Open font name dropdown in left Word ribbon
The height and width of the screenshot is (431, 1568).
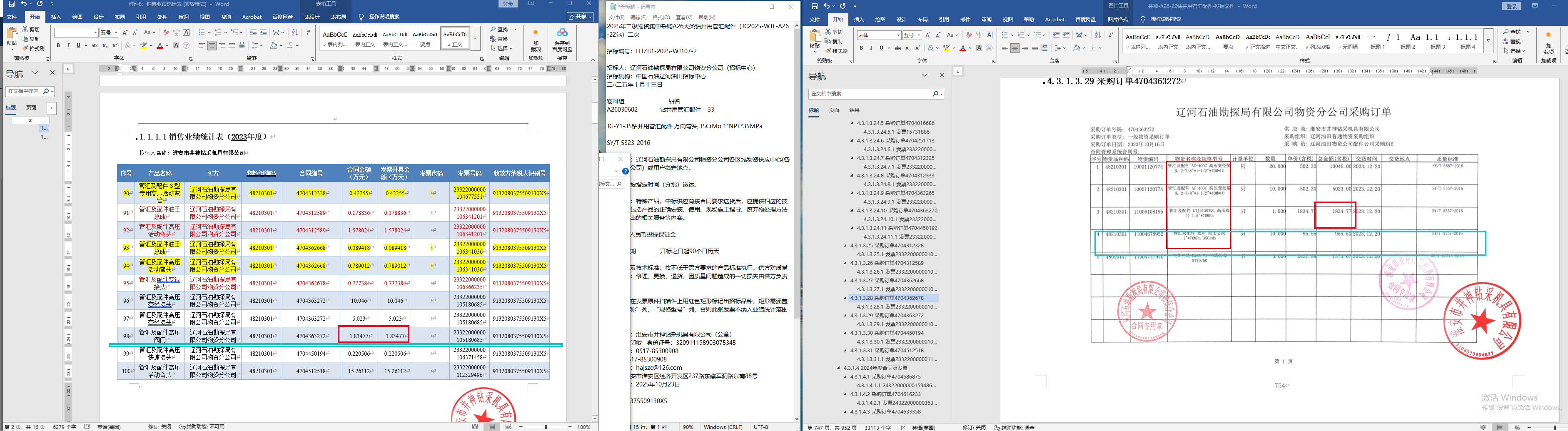[95, 33]
